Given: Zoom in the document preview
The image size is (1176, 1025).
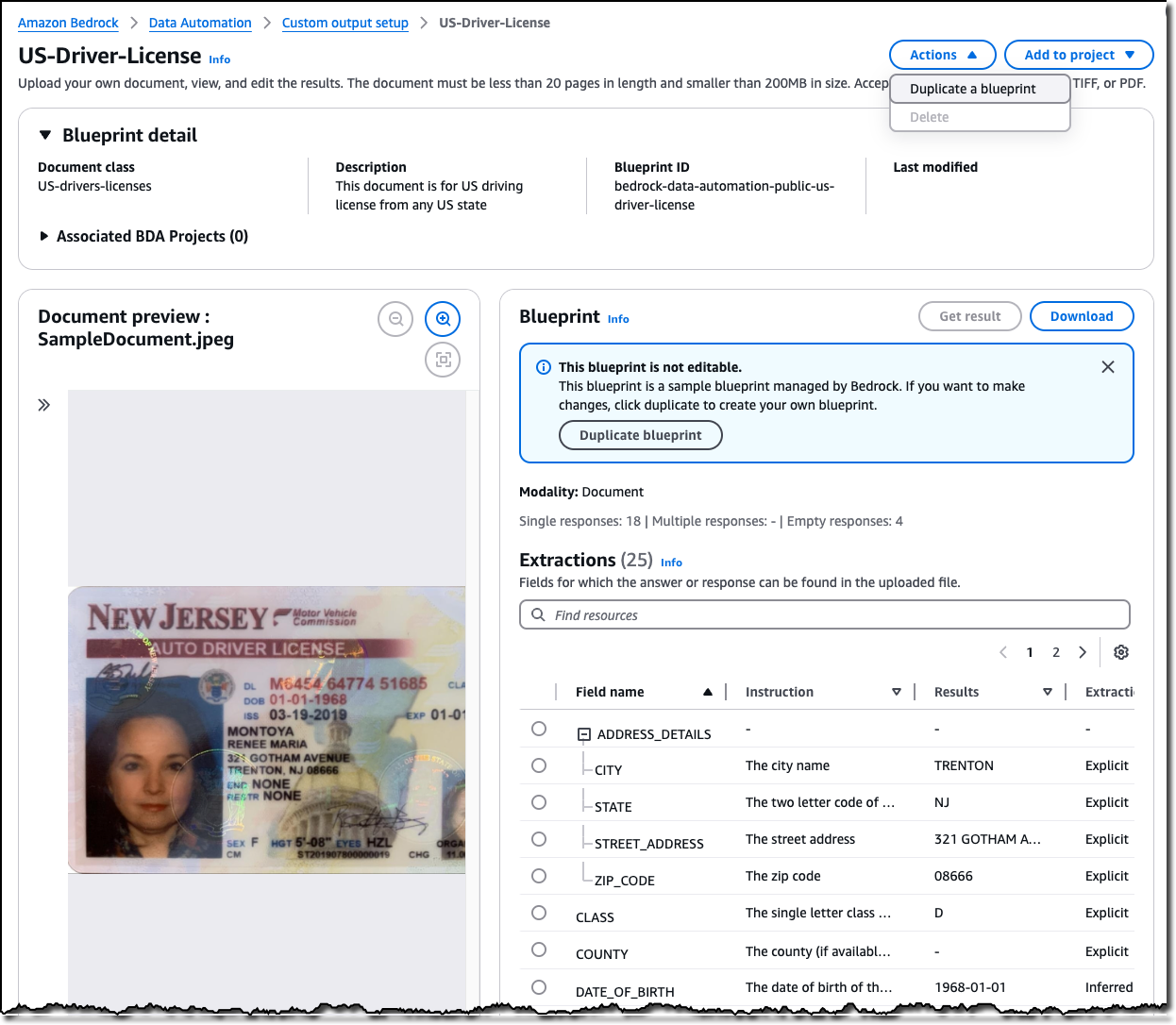Looking at the screenshot, I should [443, 319].
